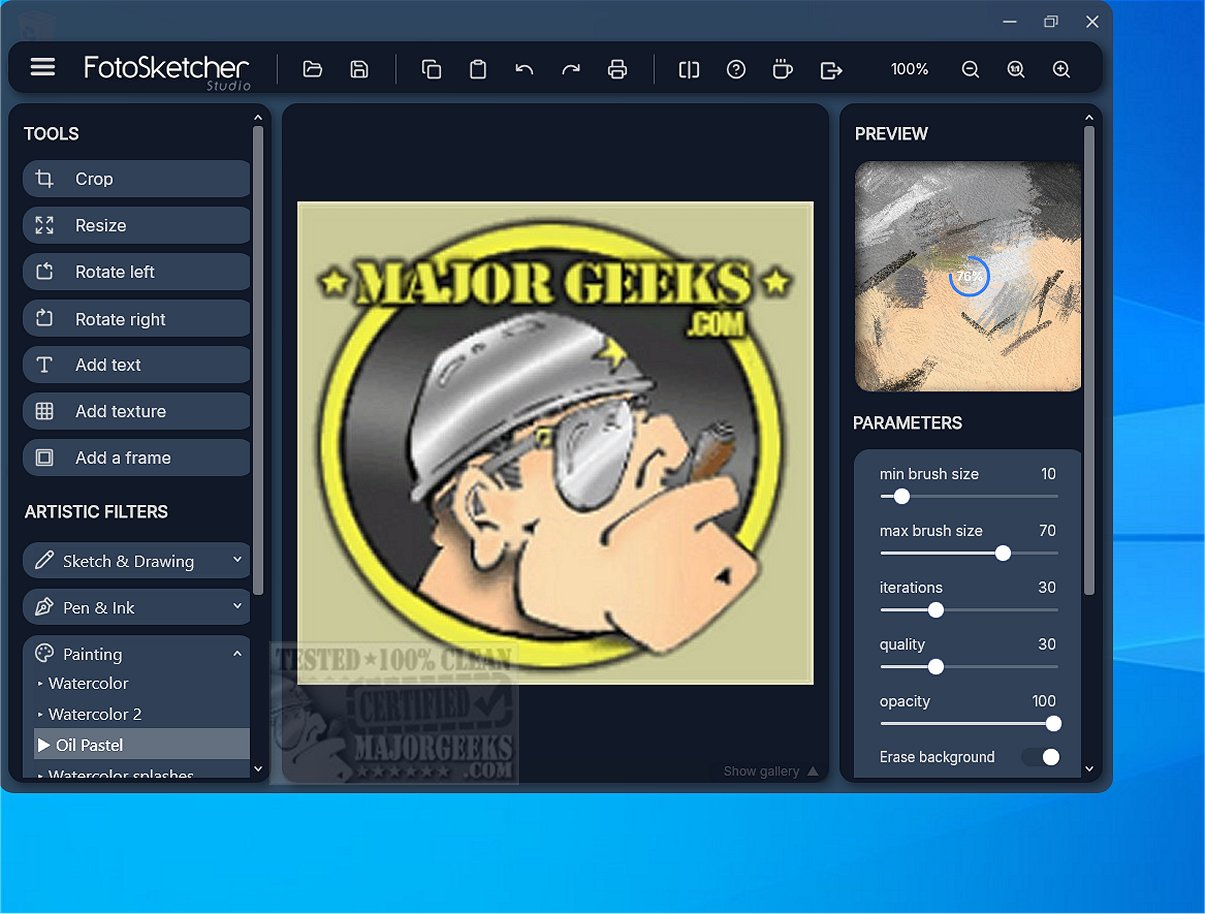1205x914 pixels.
Task: Click the preview thumbnail image
Action: (x=968, y=276)
